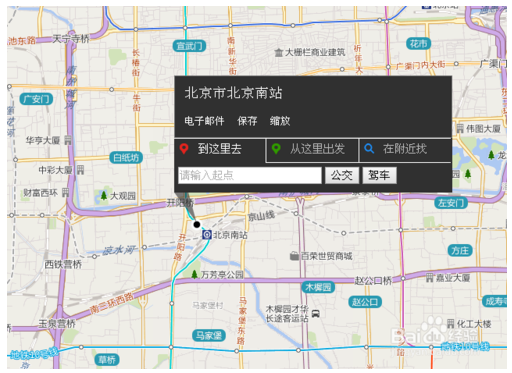This screenshot has width=512, height=373.
Task: Click the 南三环西路 road label
Action: pyautogui.click(x=111, y=303)
